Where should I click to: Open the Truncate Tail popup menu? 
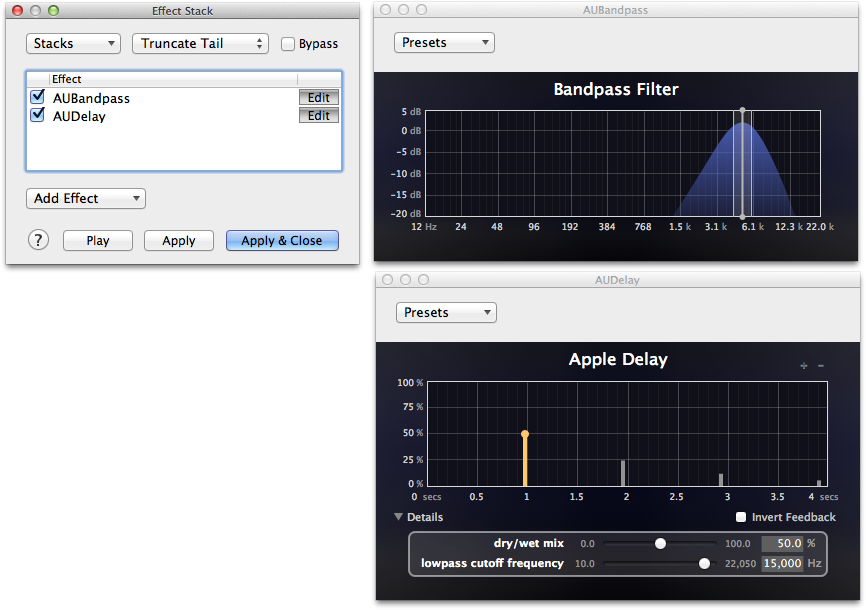click(x=200, y=44)
